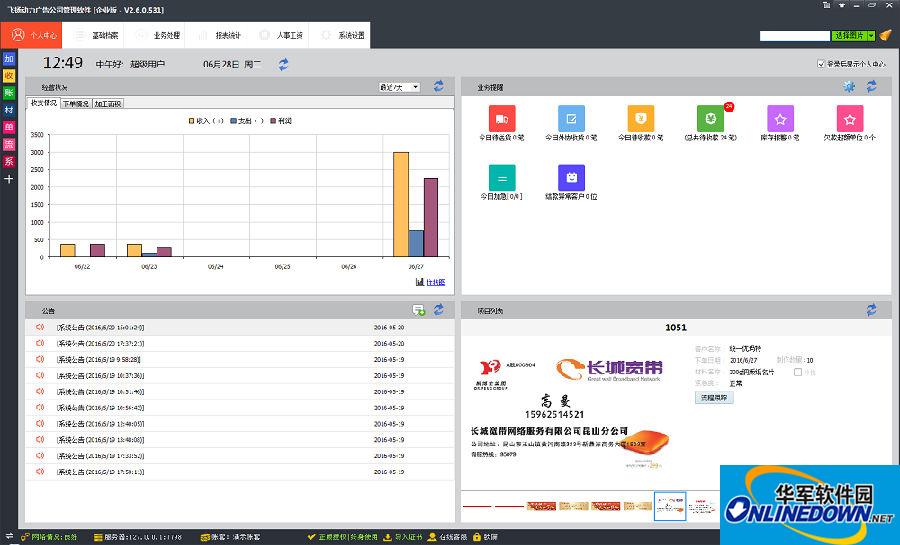Click 正版授权 license status

[343, 537]
